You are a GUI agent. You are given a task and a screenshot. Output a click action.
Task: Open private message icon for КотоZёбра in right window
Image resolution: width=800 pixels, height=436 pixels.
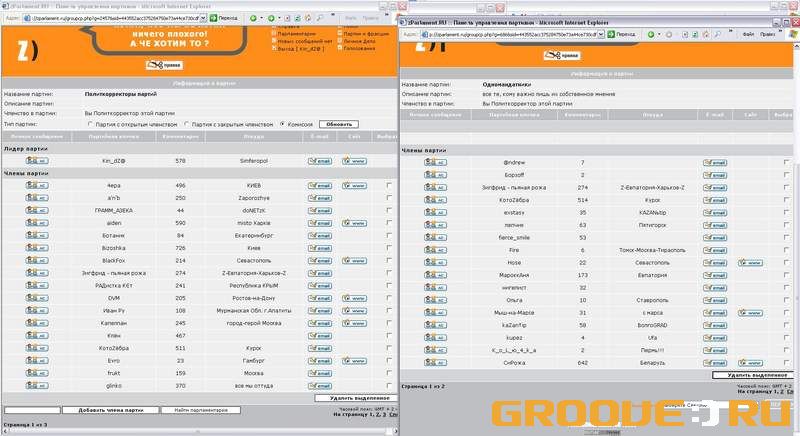(436, 199)
